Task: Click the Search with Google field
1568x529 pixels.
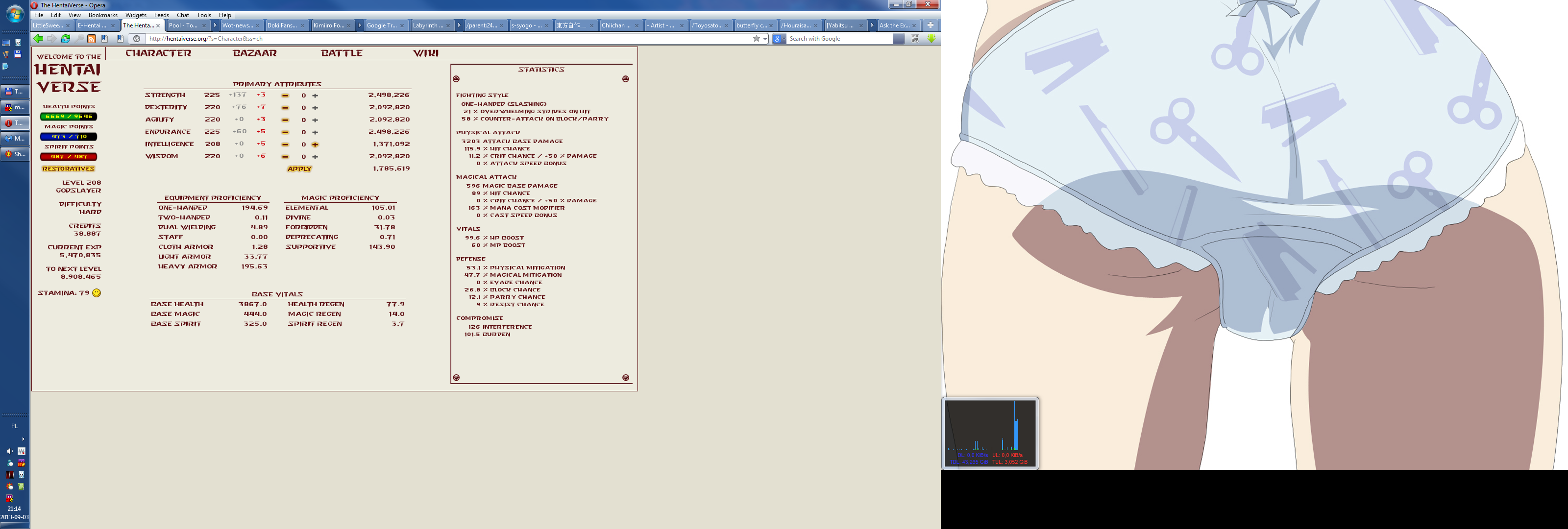Action: (840, 39)
